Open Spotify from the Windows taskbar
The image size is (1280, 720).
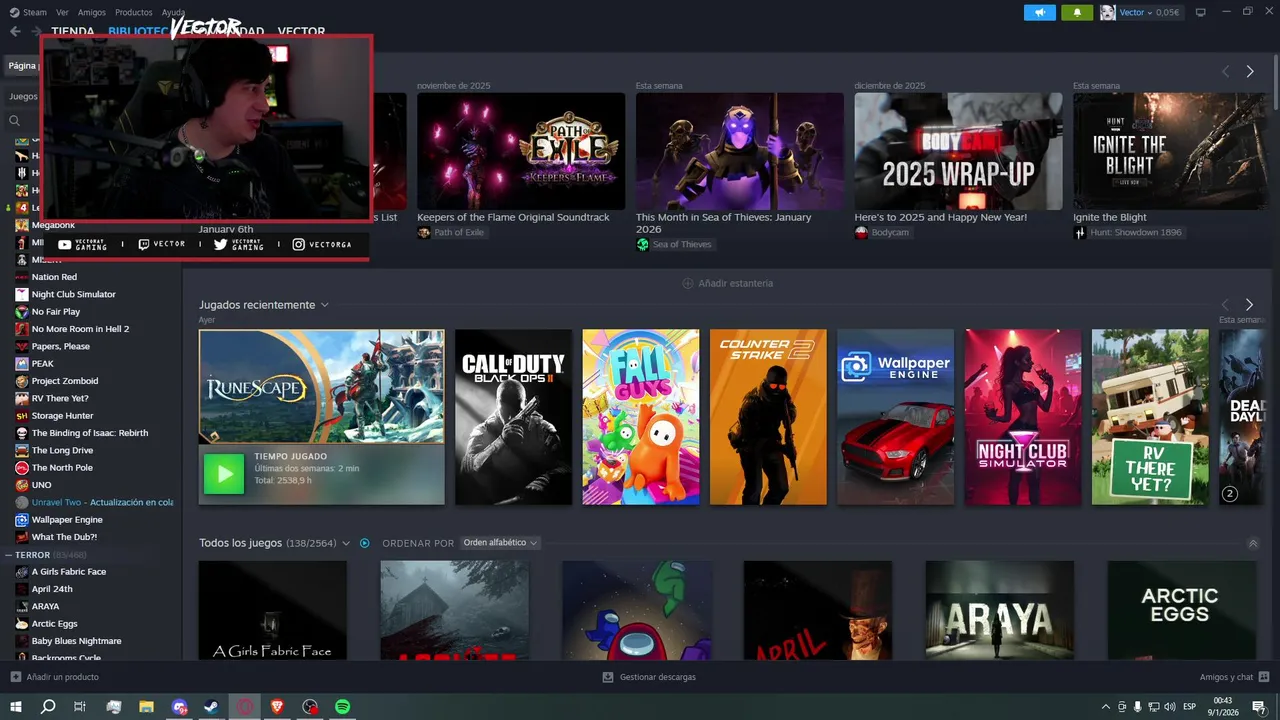click(x=343, y=706)
